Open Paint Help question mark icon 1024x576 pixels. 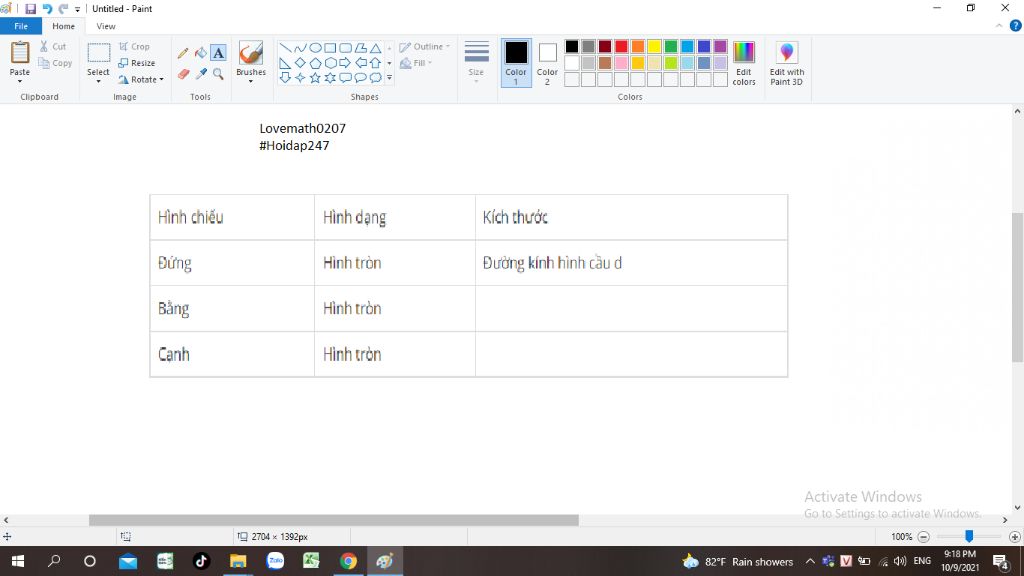point(1016,26)
